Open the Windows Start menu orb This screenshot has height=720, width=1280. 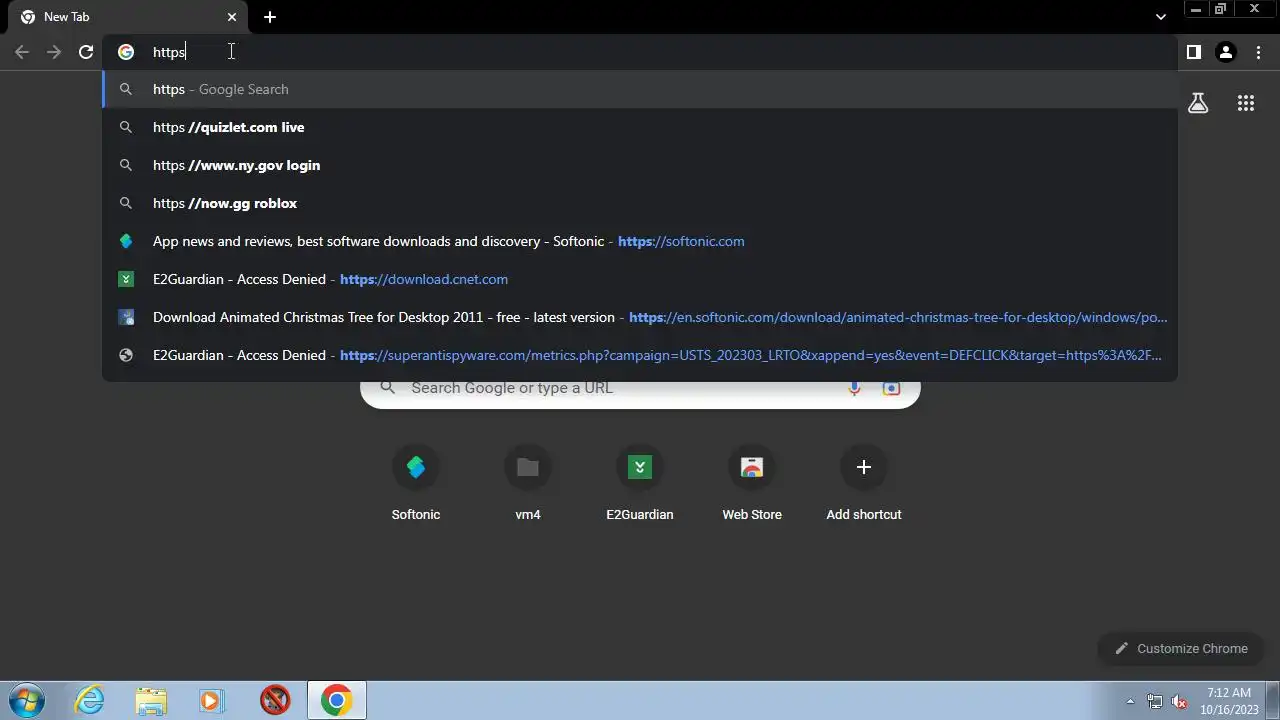(26, 700)
